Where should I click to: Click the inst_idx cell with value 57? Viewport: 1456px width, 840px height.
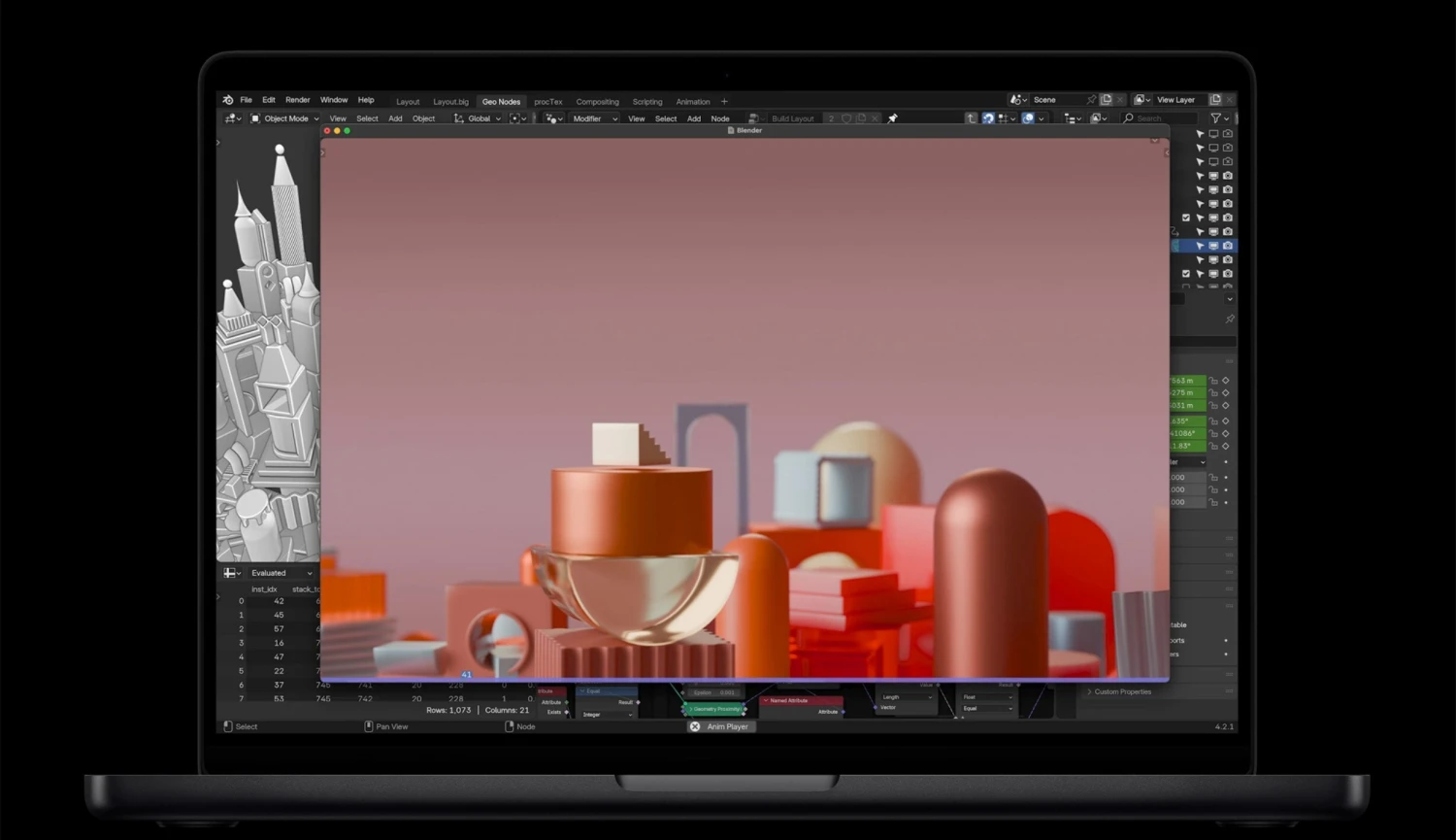pyautogui.click(x=279, y=629)
